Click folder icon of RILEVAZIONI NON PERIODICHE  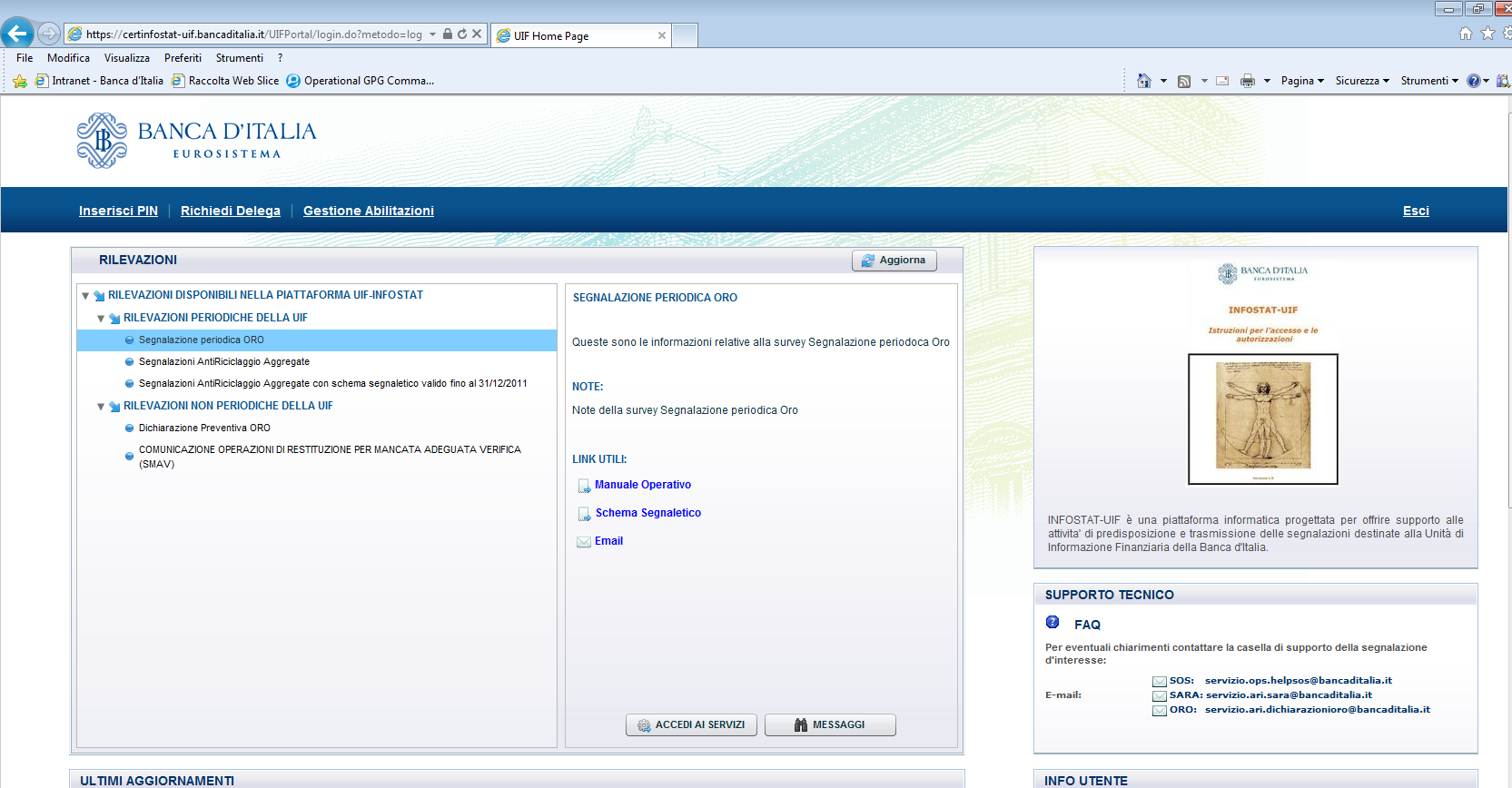pos(114,407)
